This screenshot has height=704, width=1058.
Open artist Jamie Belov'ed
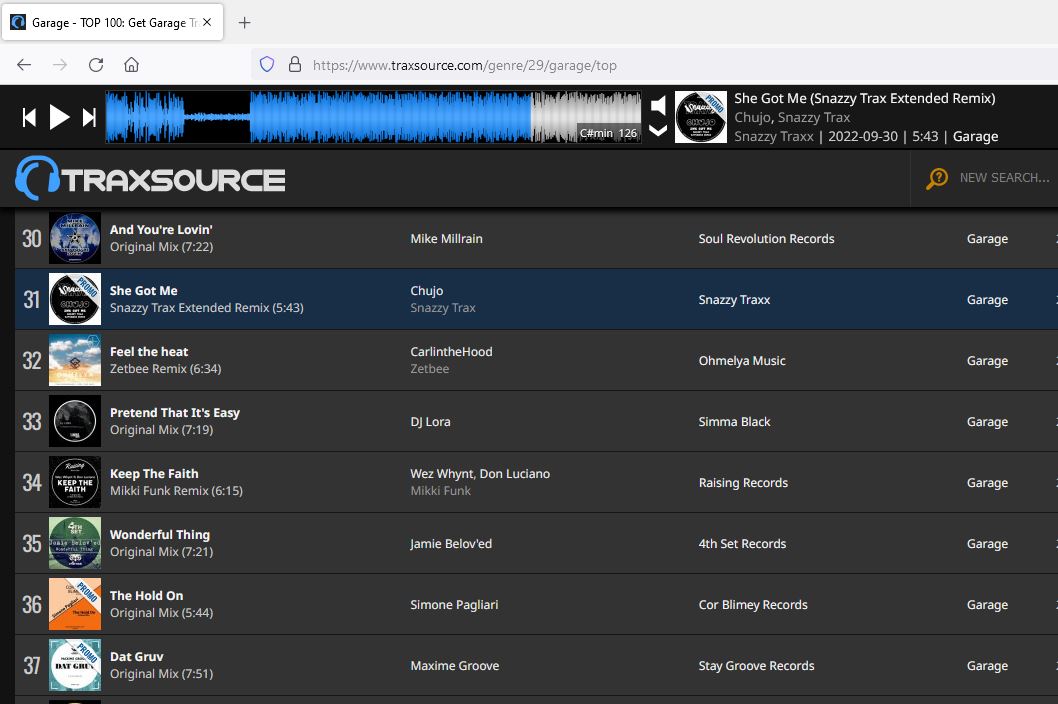point(451,544)
